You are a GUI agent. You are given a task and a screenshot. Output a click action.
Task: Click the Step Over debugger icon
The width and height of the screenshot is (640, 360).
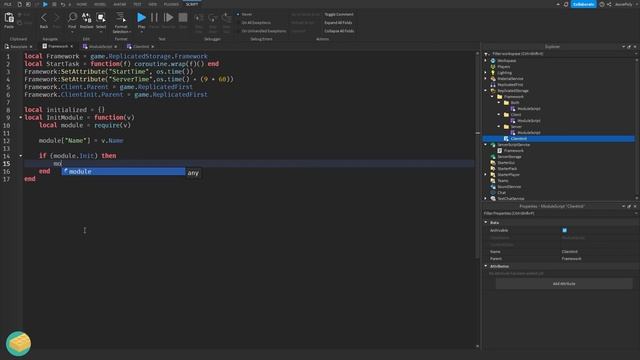213,18
